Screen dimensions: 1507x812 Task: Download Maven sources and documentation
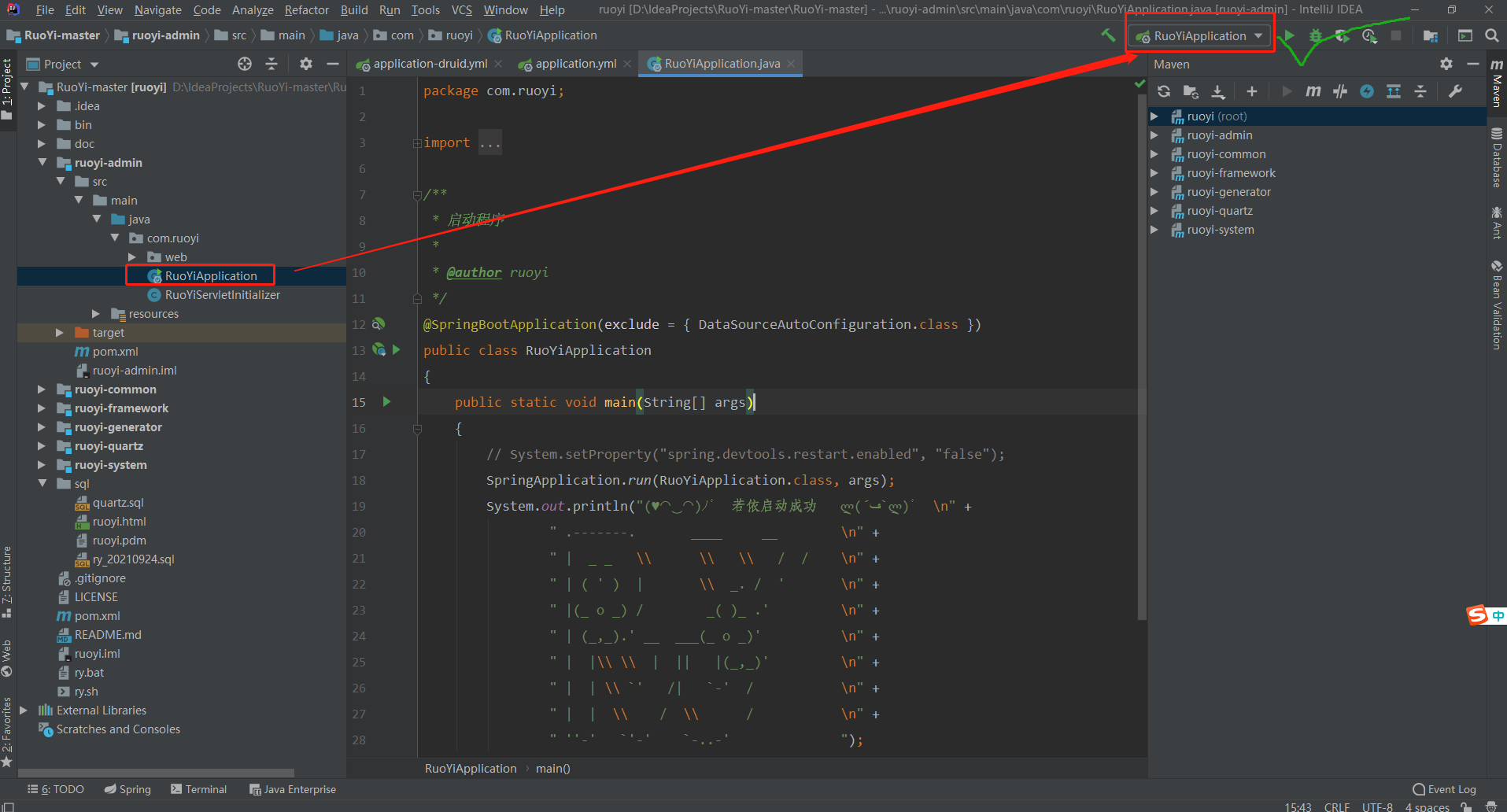coord(1218,91)
